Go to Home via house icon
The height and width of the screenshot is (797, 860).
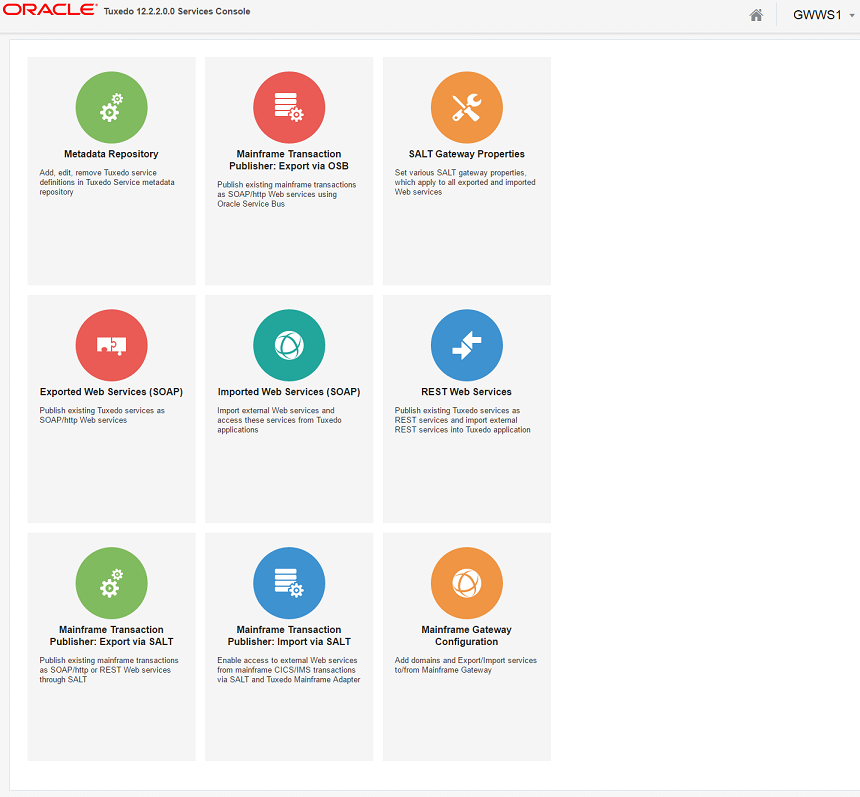pos(756,15)
